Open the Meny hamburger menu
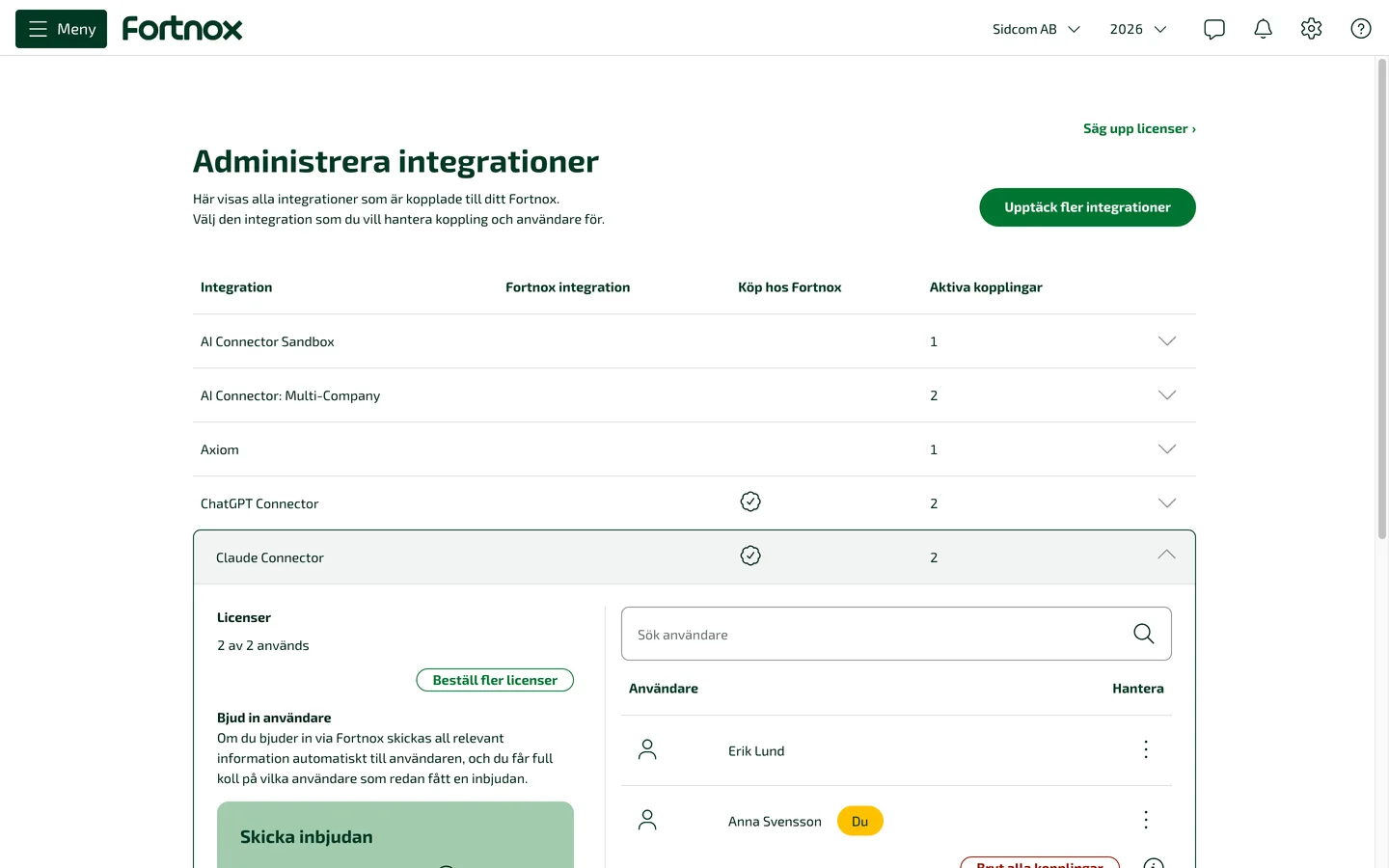The image size is (1389, 868). (x=61, y=29)
